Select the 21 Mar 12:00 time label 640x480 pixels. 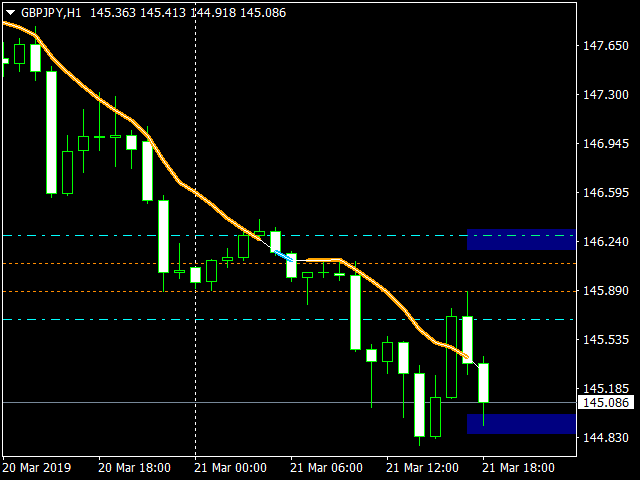coord(422,467)
